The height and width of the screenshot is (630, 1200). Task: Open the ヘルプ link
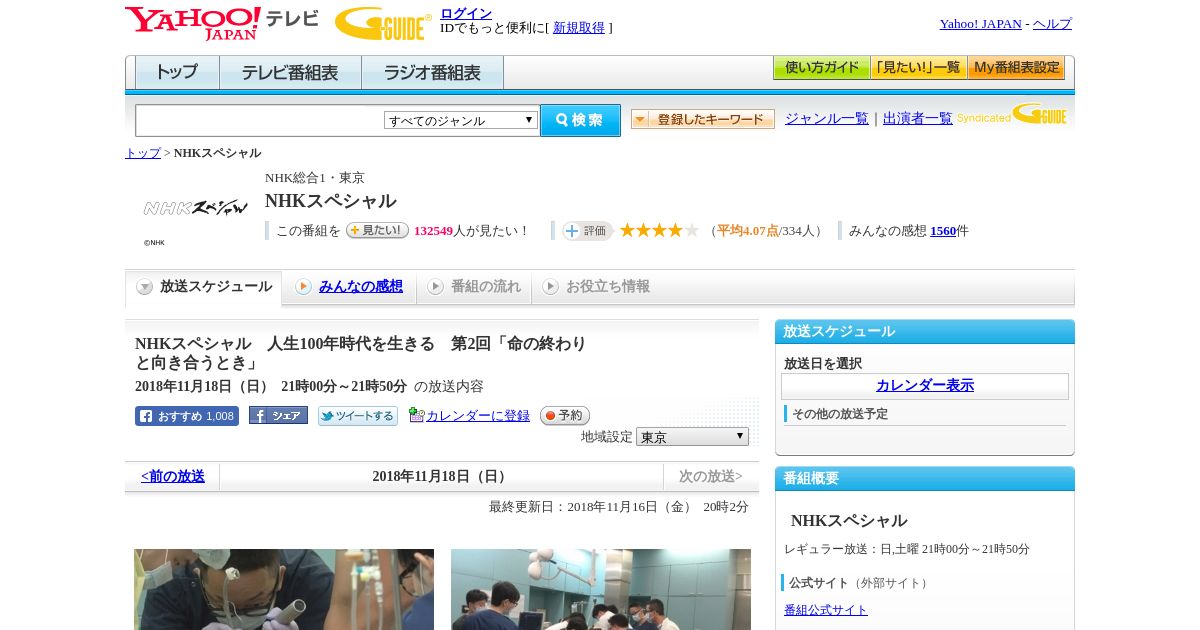(x=1052, y=24)
